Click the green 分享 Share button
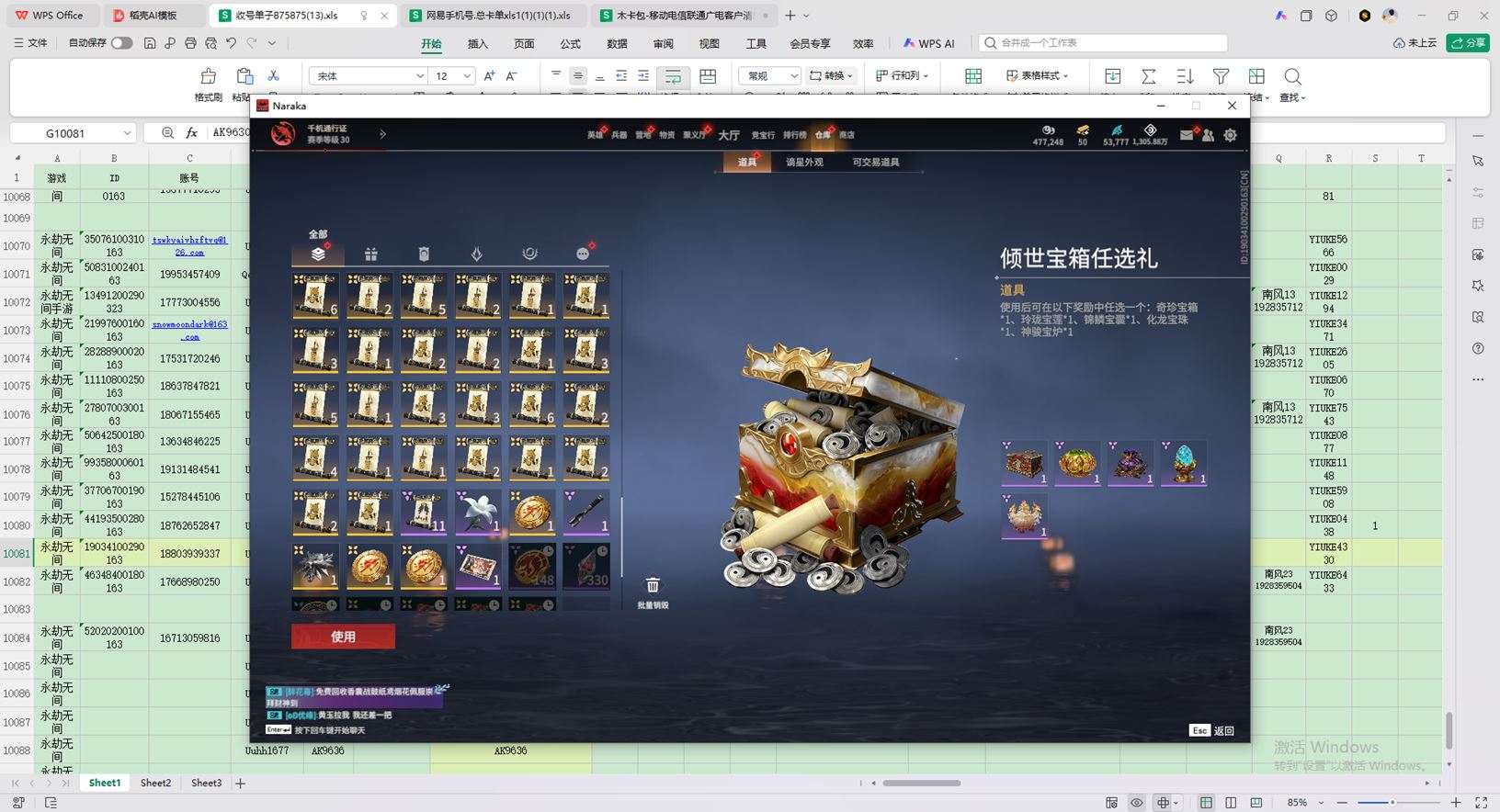1500x812 pixels. [1468, 43]
